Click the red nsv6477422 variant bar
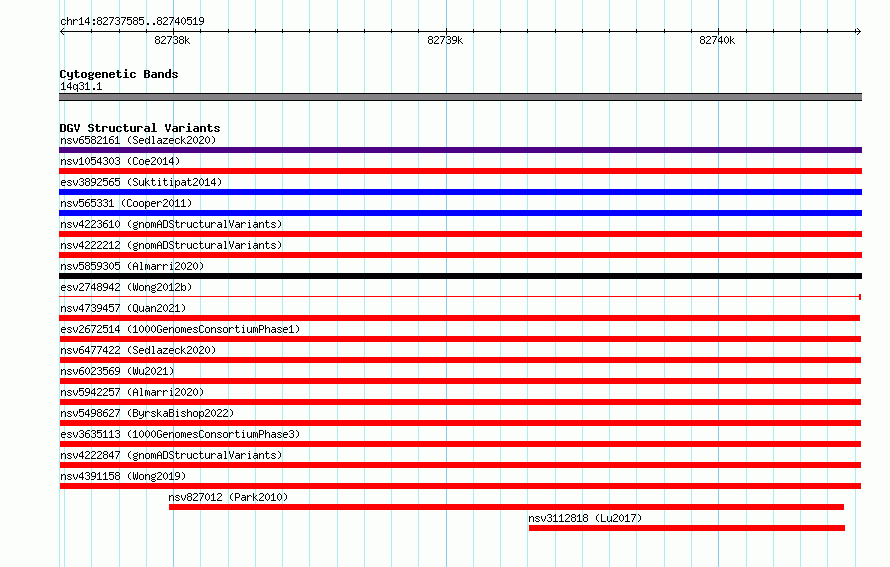The height and width of the screenshot is (567, 890). coord(460,360)
